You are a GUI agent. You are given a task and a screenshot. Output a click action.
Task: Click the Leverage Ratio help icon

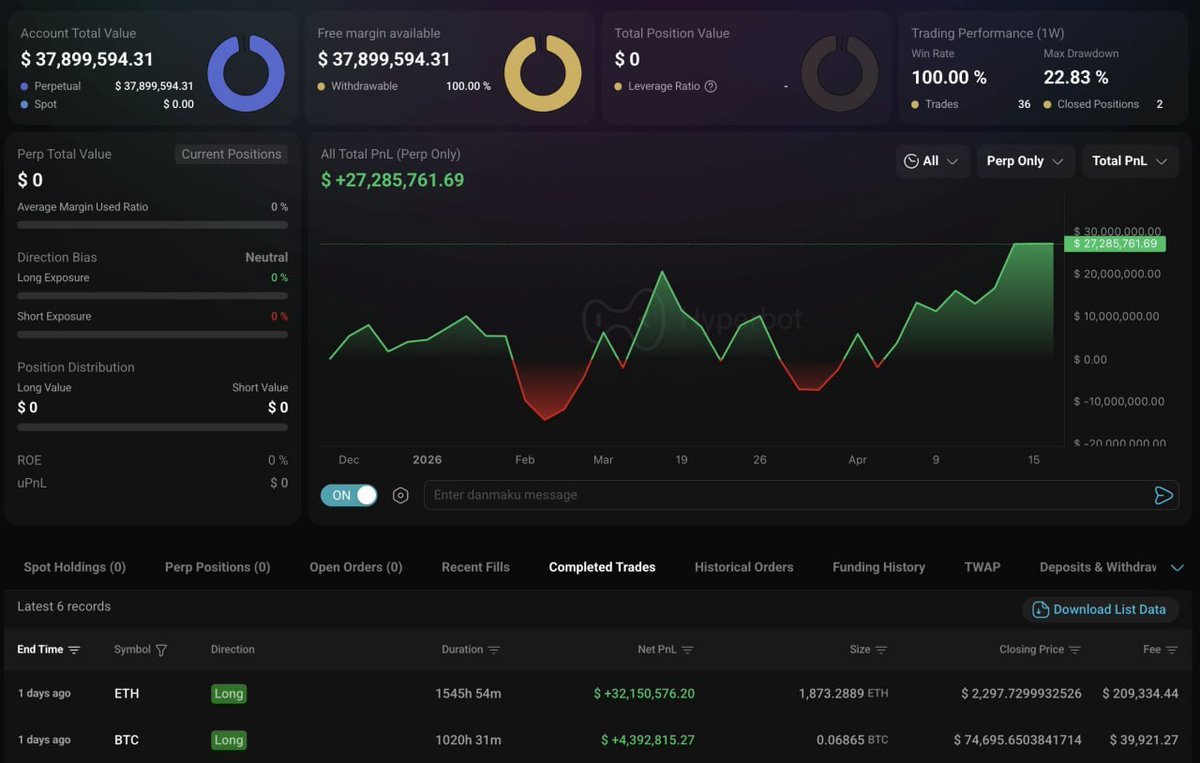(x=711, y=87)
